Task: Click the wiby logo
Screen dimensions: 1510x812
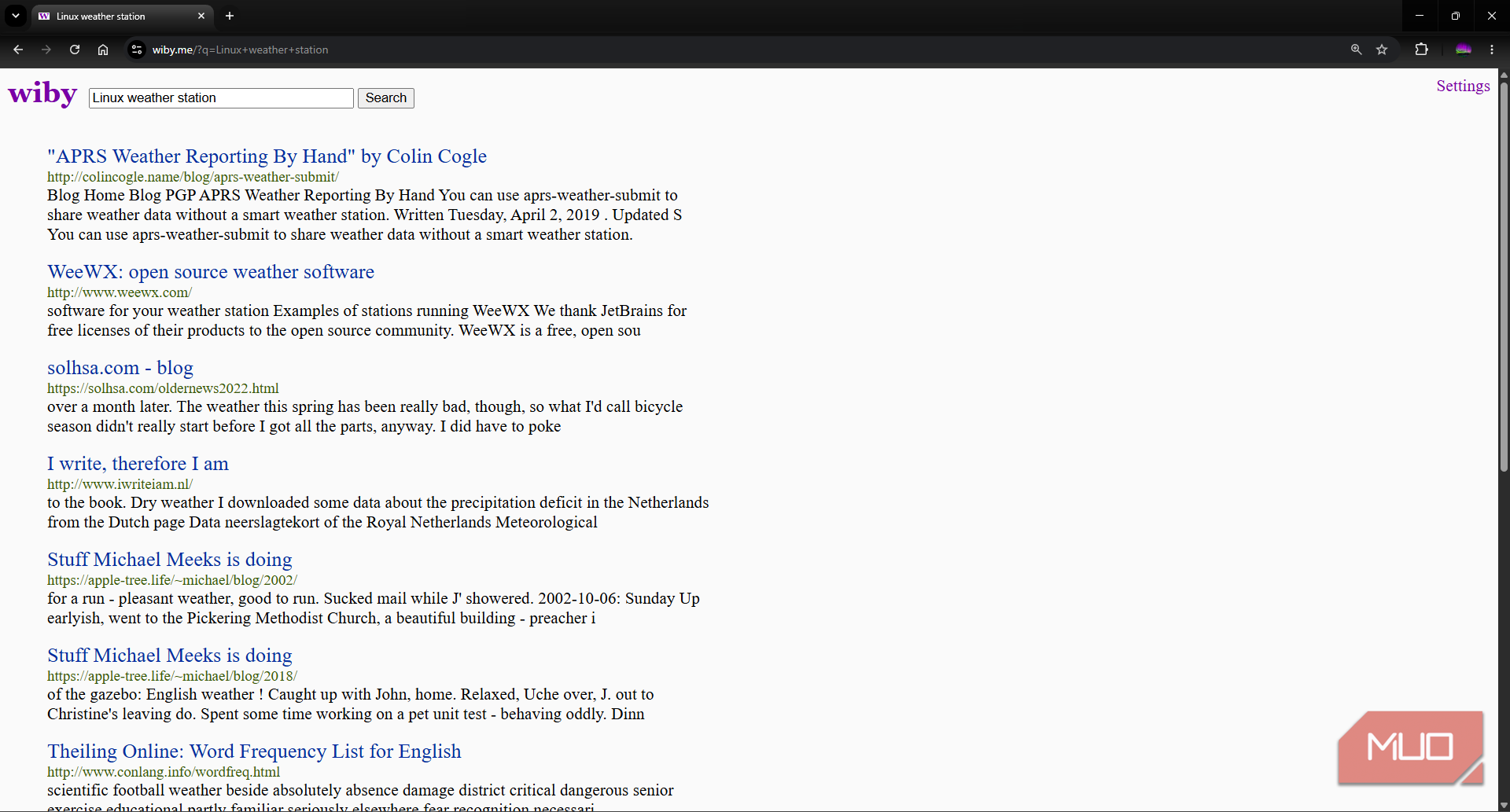Action: coord(42,94)
